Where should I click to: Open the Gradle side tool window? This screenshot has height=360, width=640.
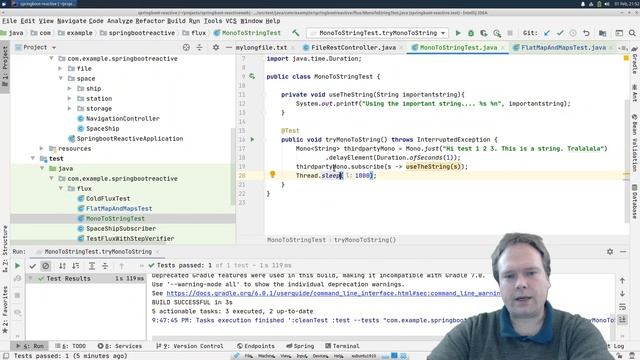coord(635,61)
